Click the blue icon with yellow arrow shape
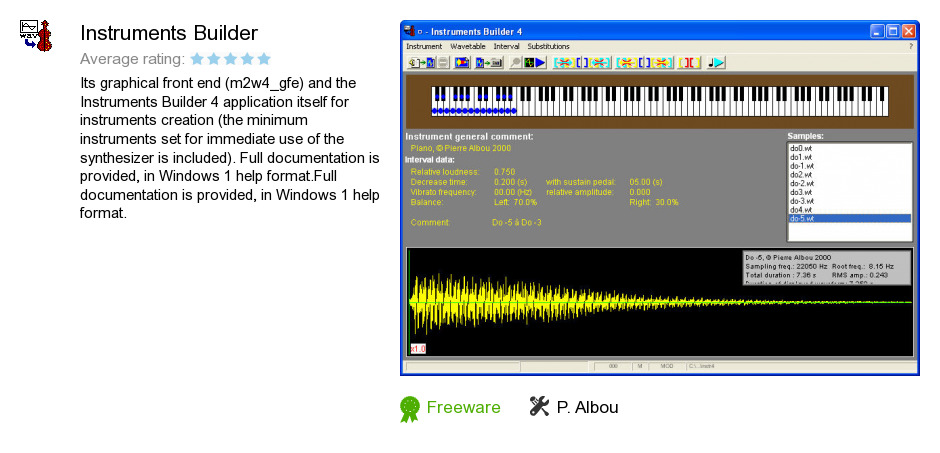This screenshot has width=940, height=453. coord(462,62)
